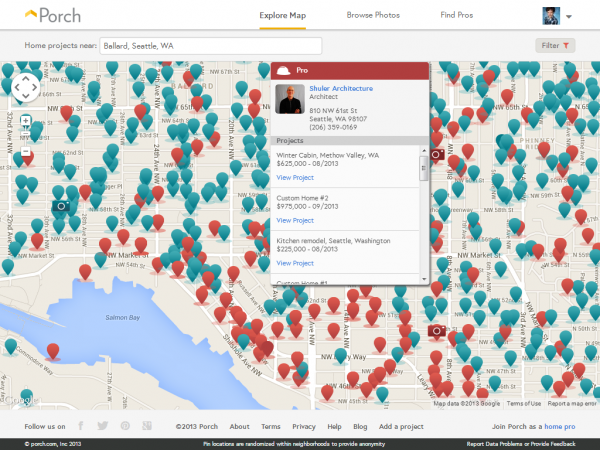
Task: View Project for Custom Home #2
Action: click(295, 220)
